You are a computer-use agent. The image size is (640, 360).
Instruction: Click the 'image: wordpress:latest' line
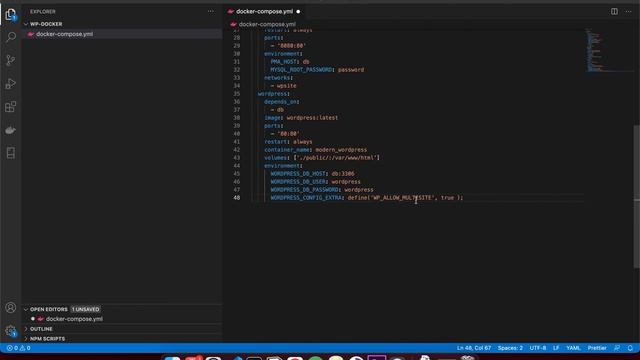tap(301, 118)
